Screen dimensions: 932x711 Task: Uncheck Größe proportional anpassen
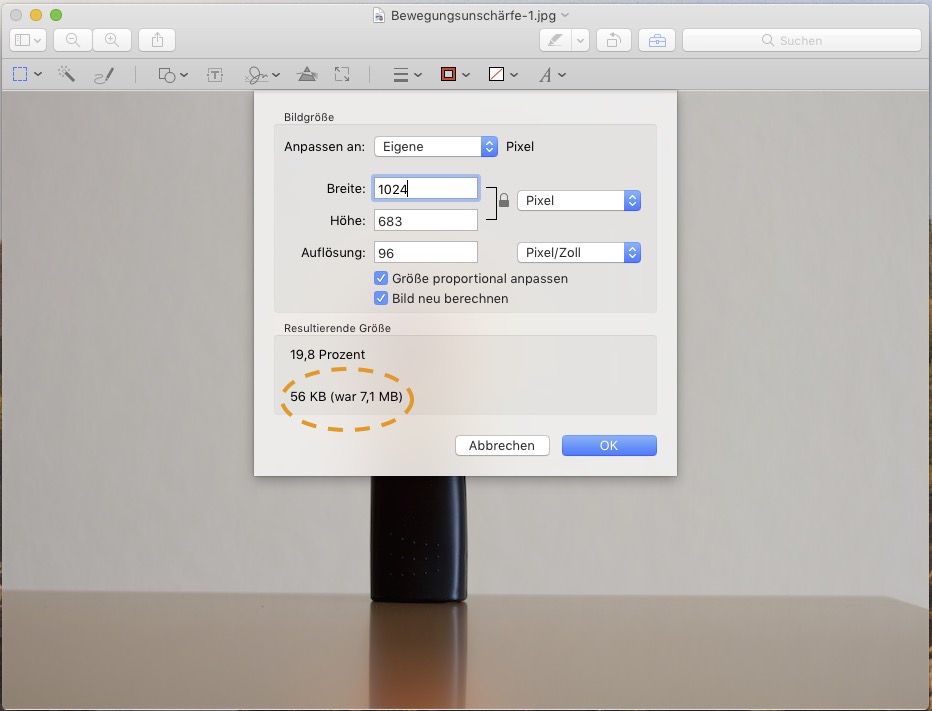click(381, 278)
